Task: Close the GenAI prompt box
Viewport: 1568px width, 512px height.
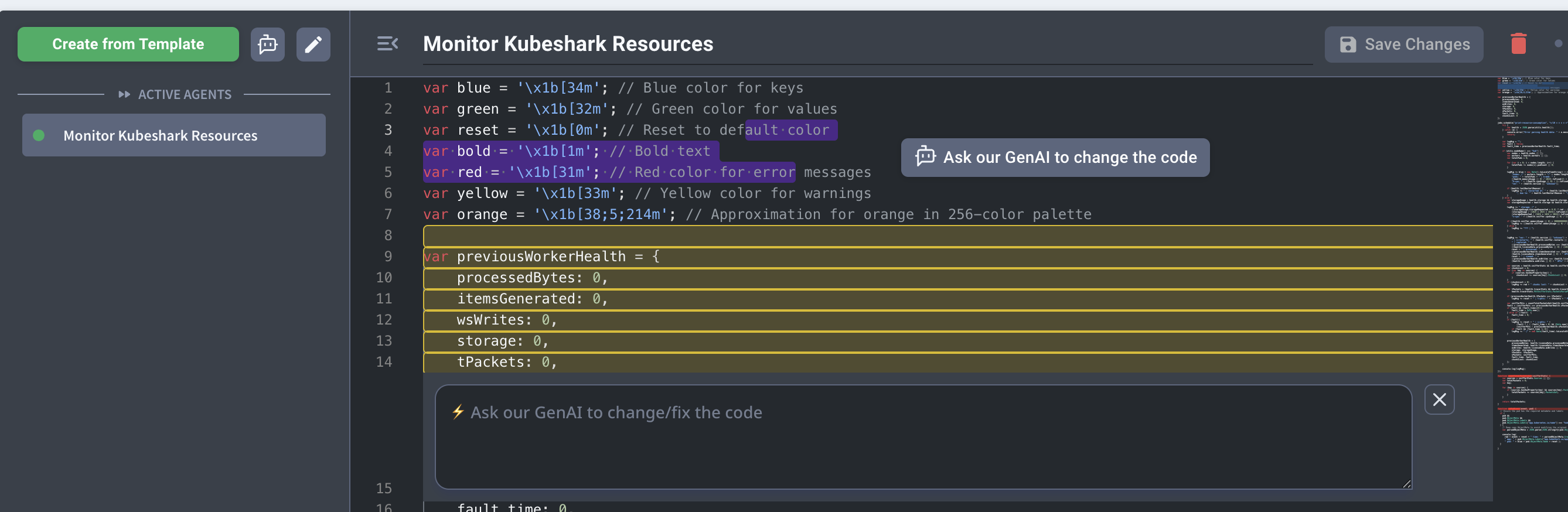Action: 1439,400
